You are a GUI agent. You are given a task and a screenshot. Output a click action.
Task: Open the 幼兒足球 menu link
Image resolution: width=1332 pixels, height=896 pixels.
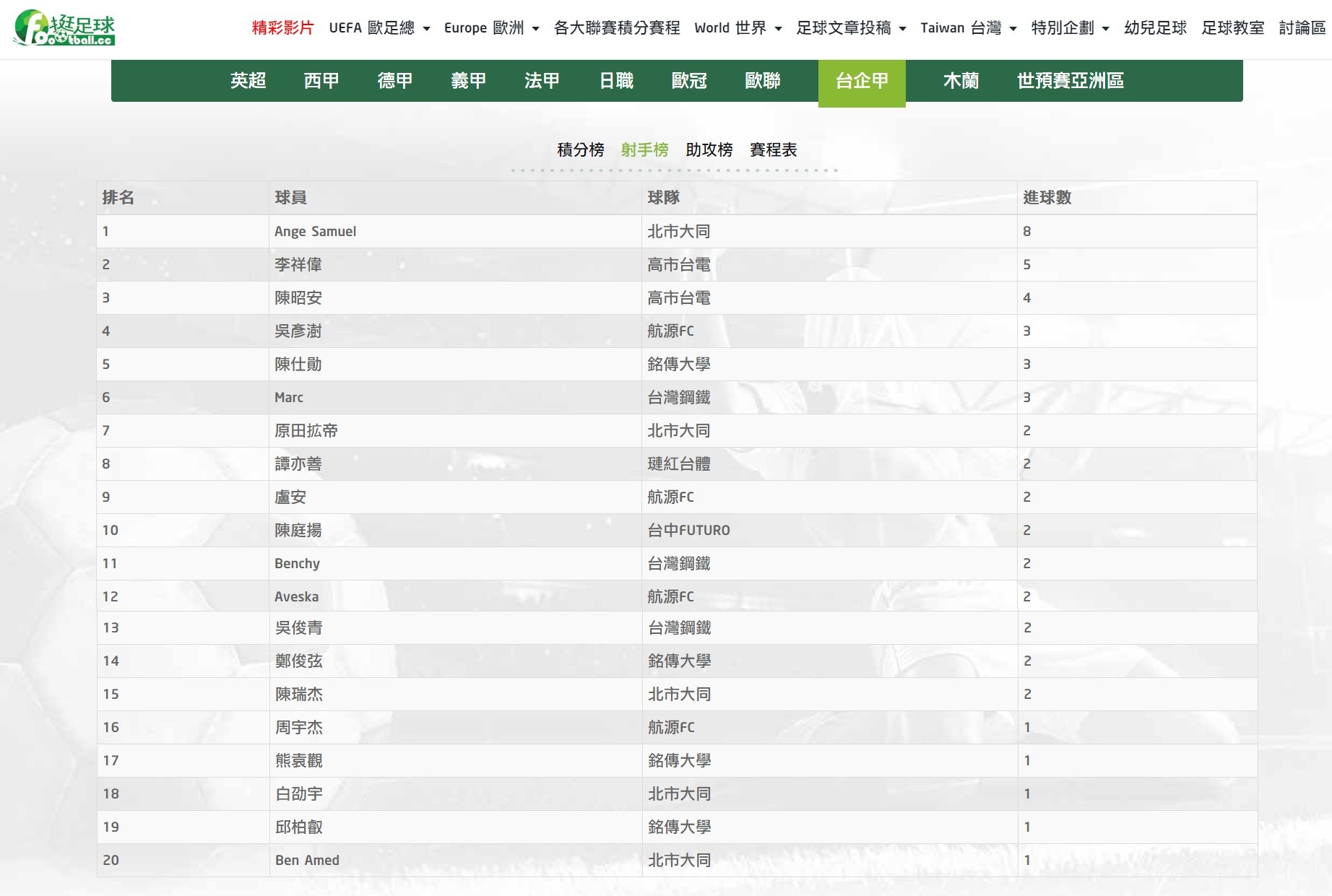[1155, 28]
